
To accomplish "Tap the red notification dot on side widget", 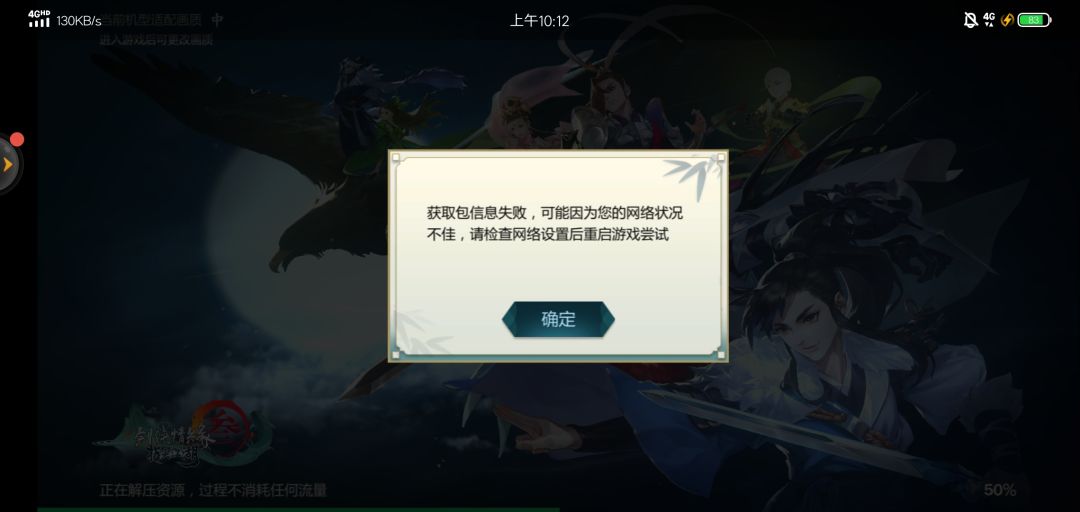I will tap(17, 140).
